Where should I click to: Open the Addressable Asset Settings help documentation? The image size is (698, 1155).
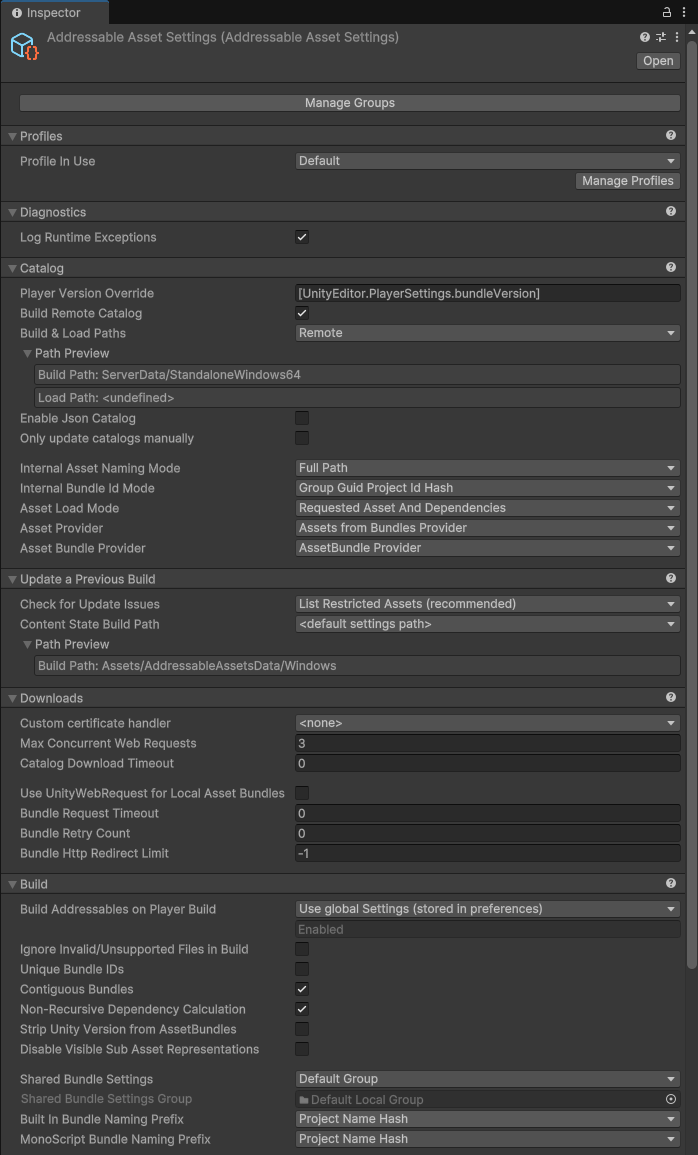click(x=643, y=37)
